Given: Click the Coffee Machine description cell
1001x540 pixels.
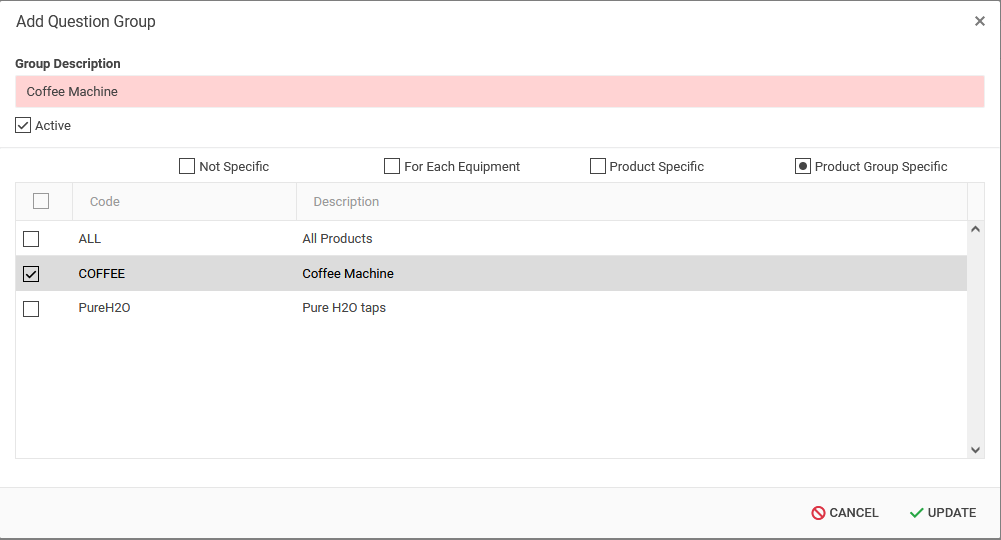Looking at the screenshot, I should pyautogui.click(x=348, y=274).
